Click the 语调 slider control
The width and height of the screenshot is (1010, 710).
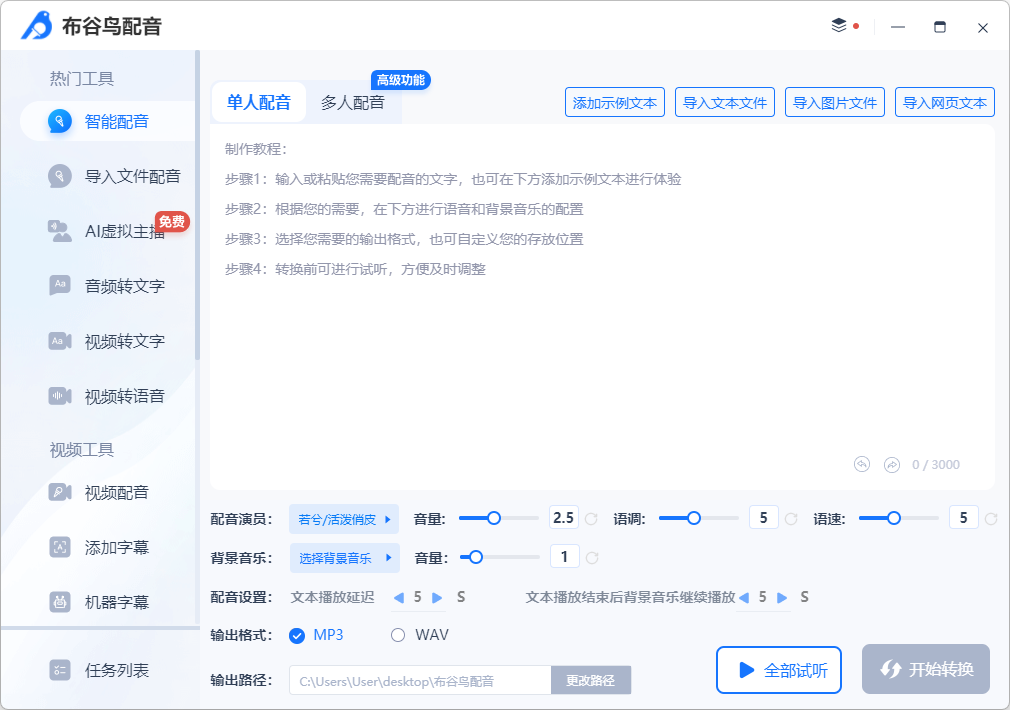693,519
